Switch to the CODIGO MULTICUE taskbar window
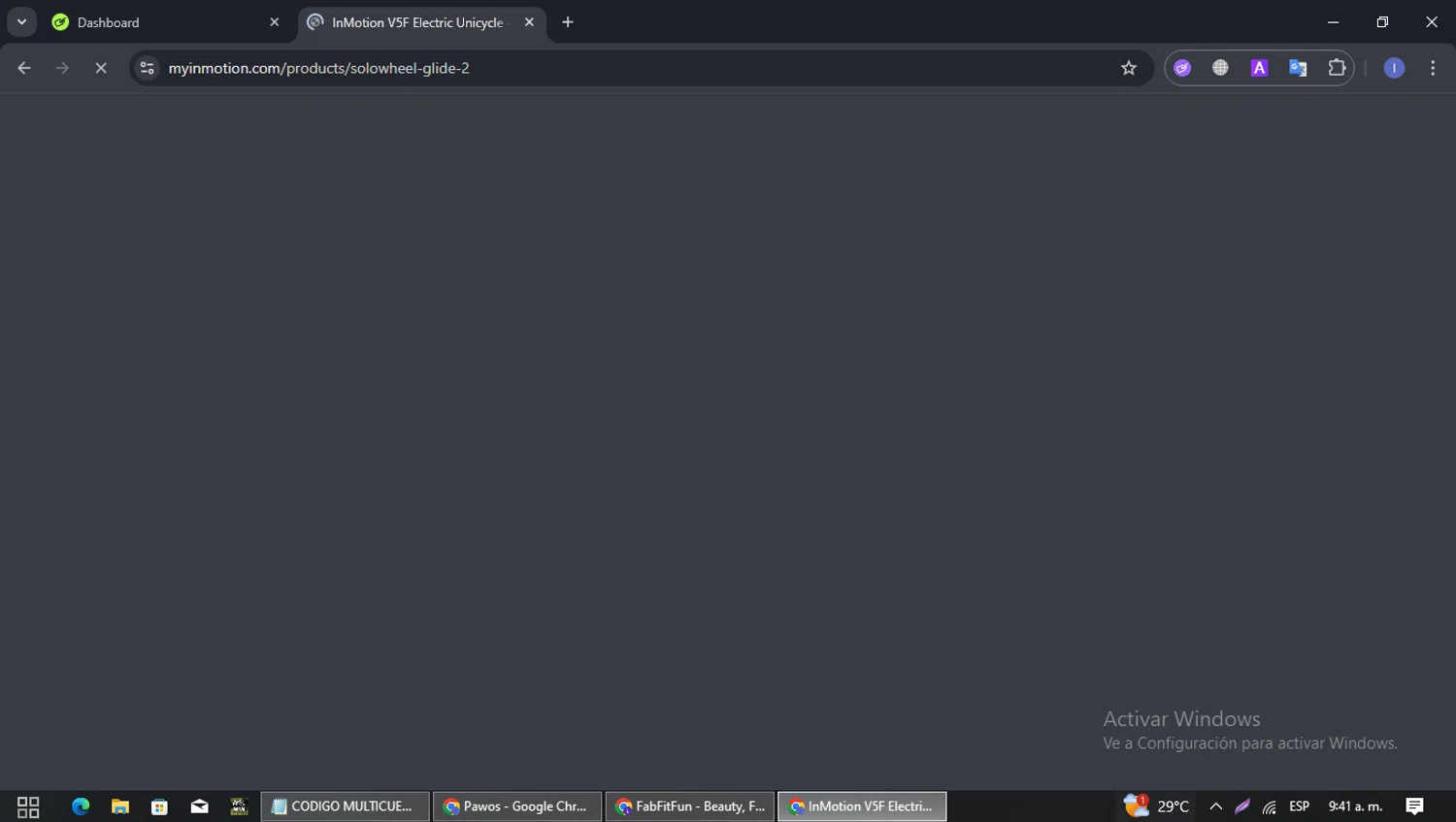1456x822 pixels. [x=345, y=806]
